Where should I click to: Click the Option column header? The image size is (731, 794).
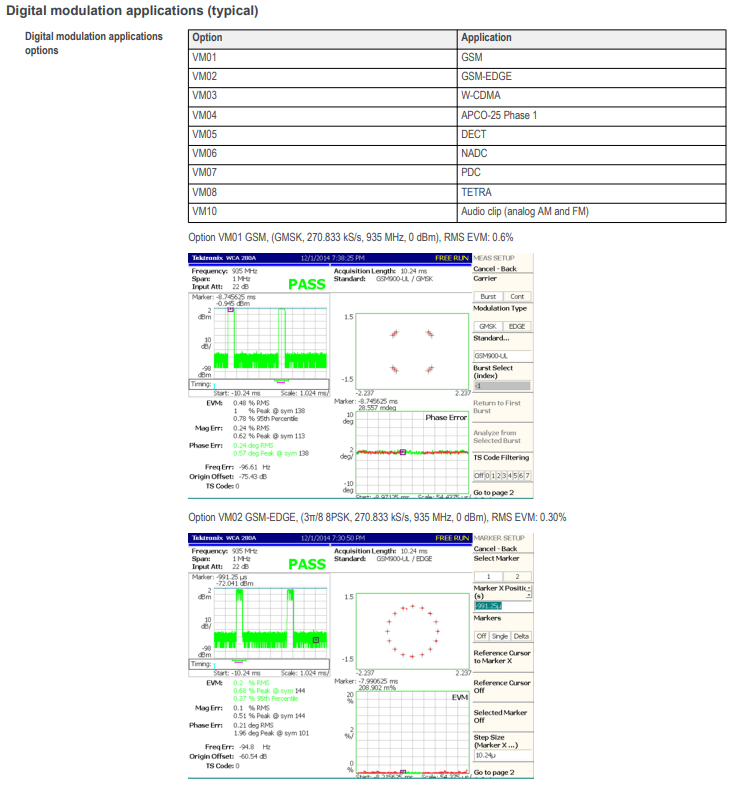pos(322,38)
